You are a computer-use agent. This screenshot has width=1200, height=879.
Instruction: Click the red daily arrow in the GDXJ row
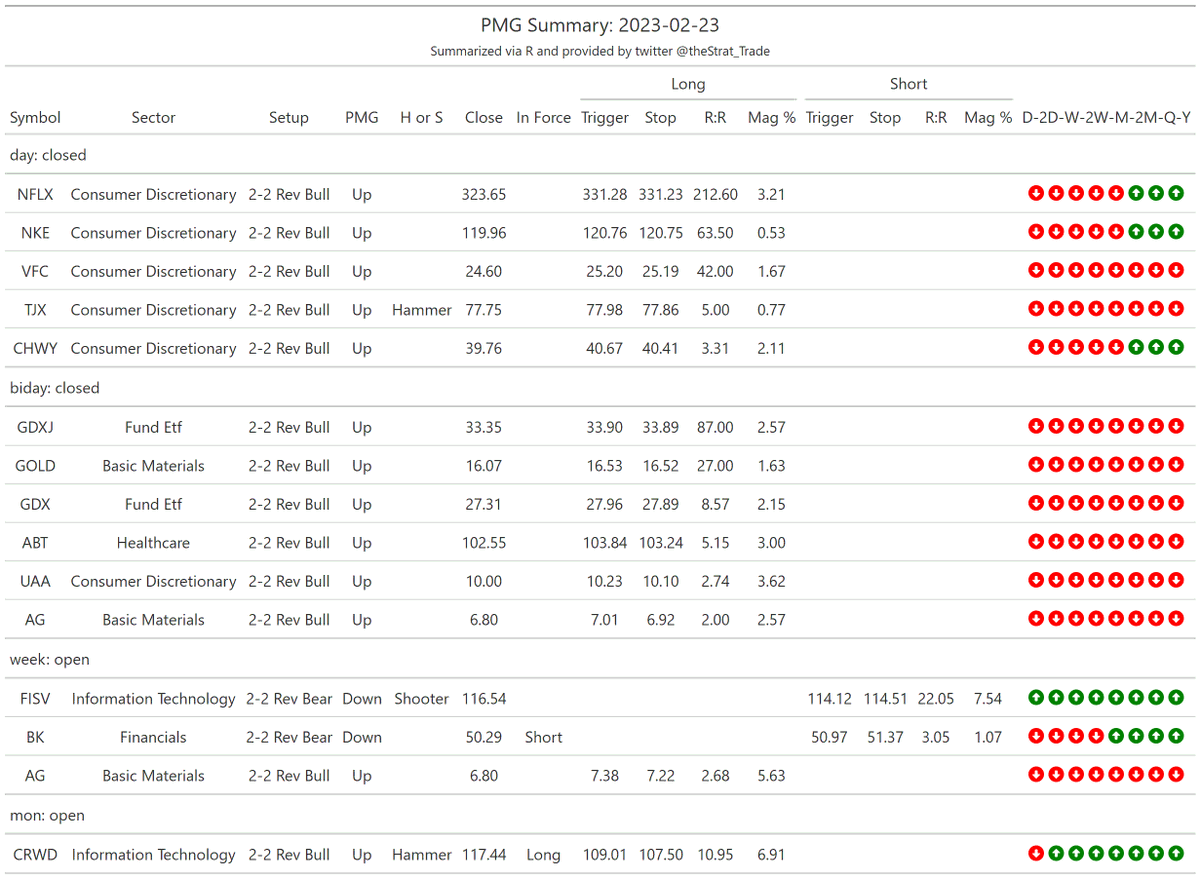click(x=1036, y=427)
